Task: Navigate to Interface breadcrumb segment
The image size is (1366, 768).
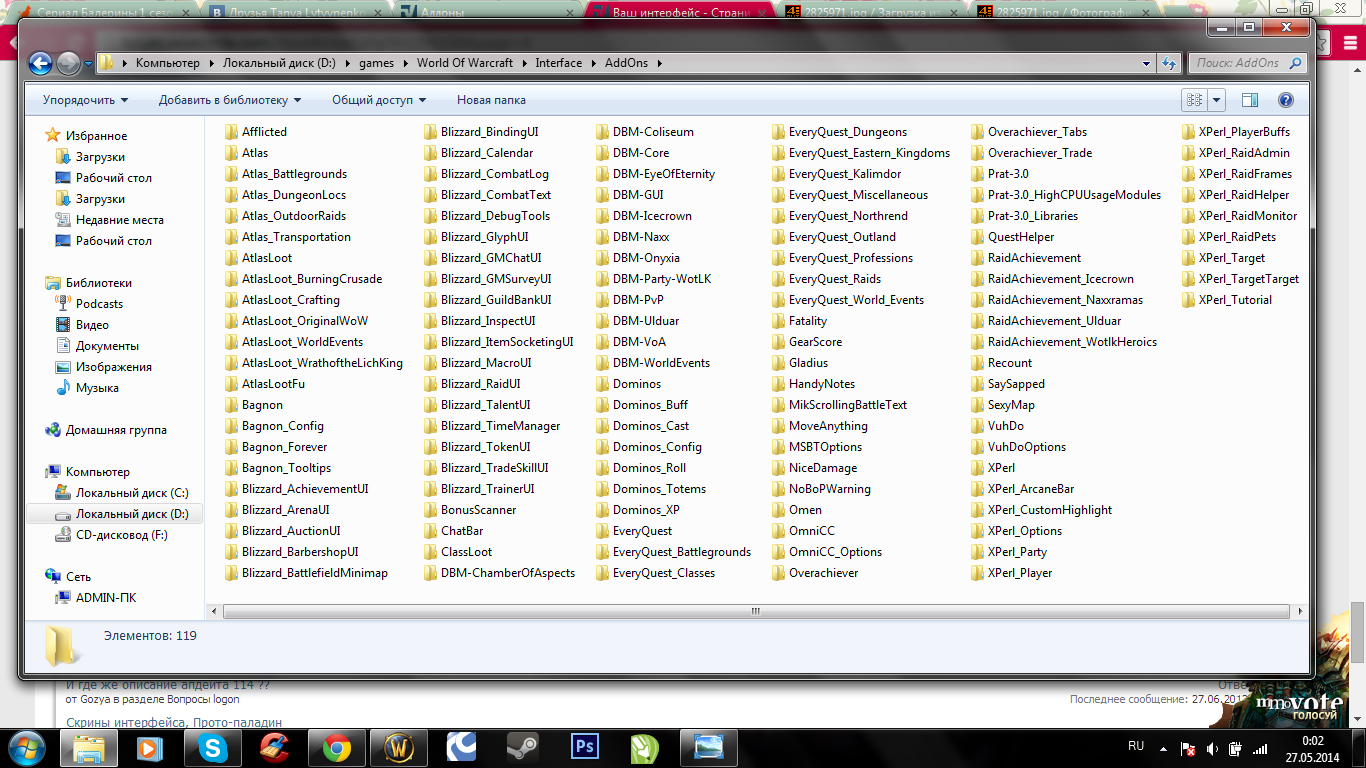Action: click(558, 63)
